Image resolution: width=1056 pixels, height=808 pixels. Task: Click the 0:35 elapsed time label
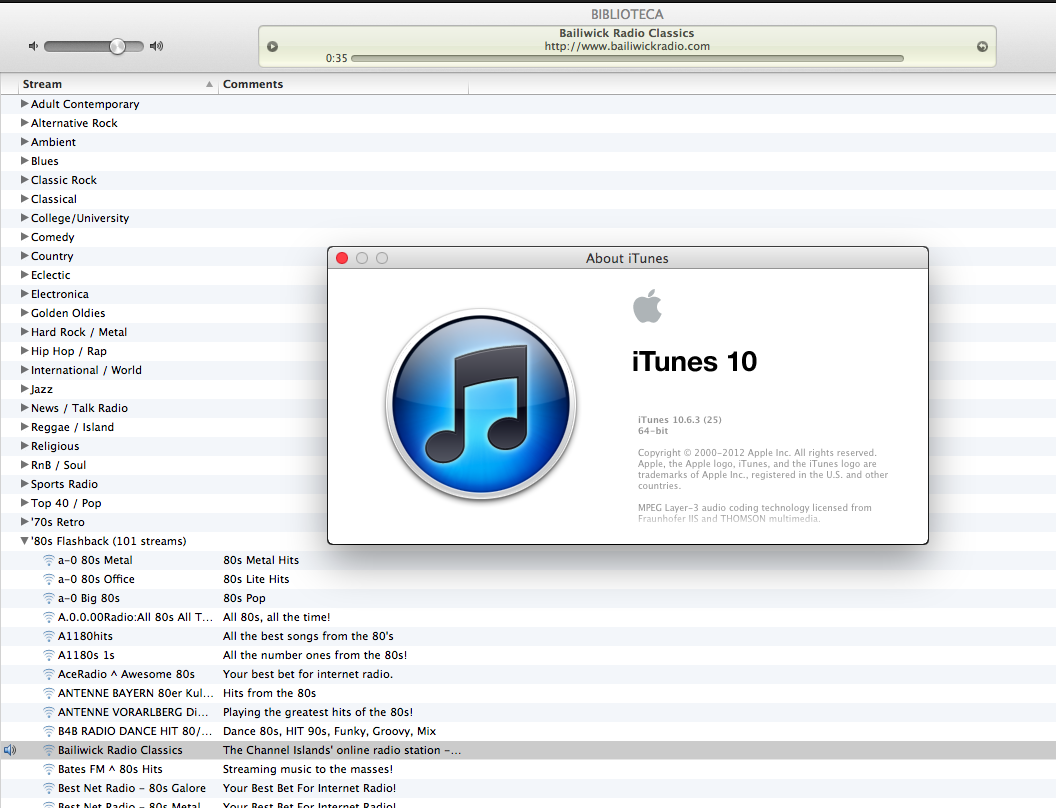tap(337, 59)
